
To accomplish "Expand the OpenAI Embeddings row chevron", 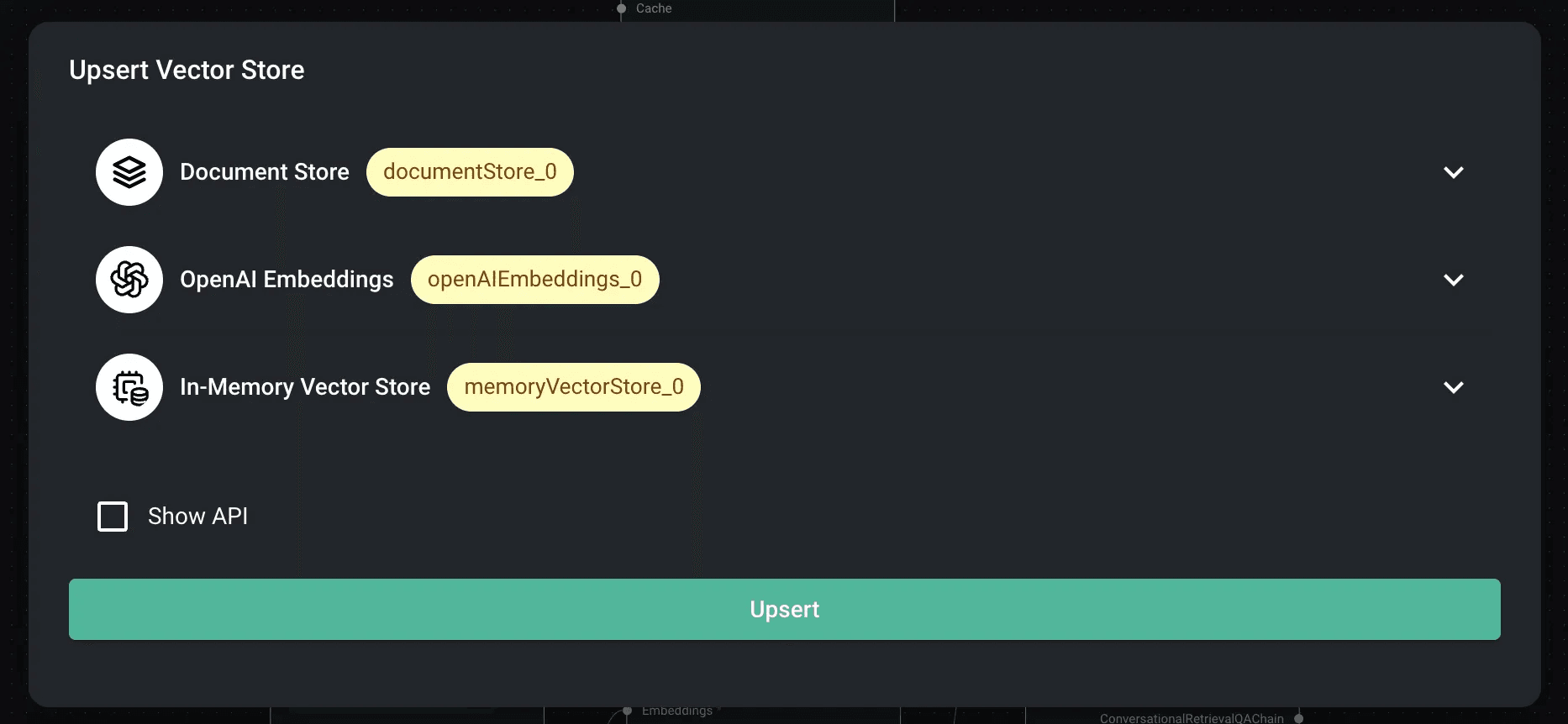I will point(1453,280).
